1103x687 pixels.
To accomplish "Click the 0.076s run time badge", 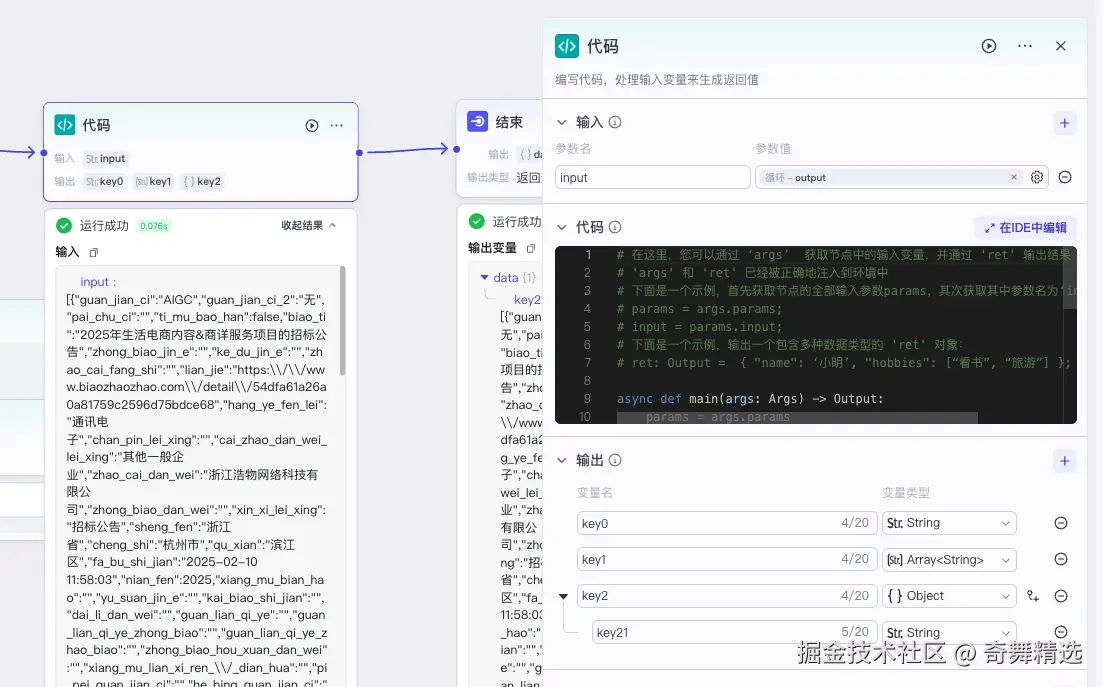I will 153,226.
